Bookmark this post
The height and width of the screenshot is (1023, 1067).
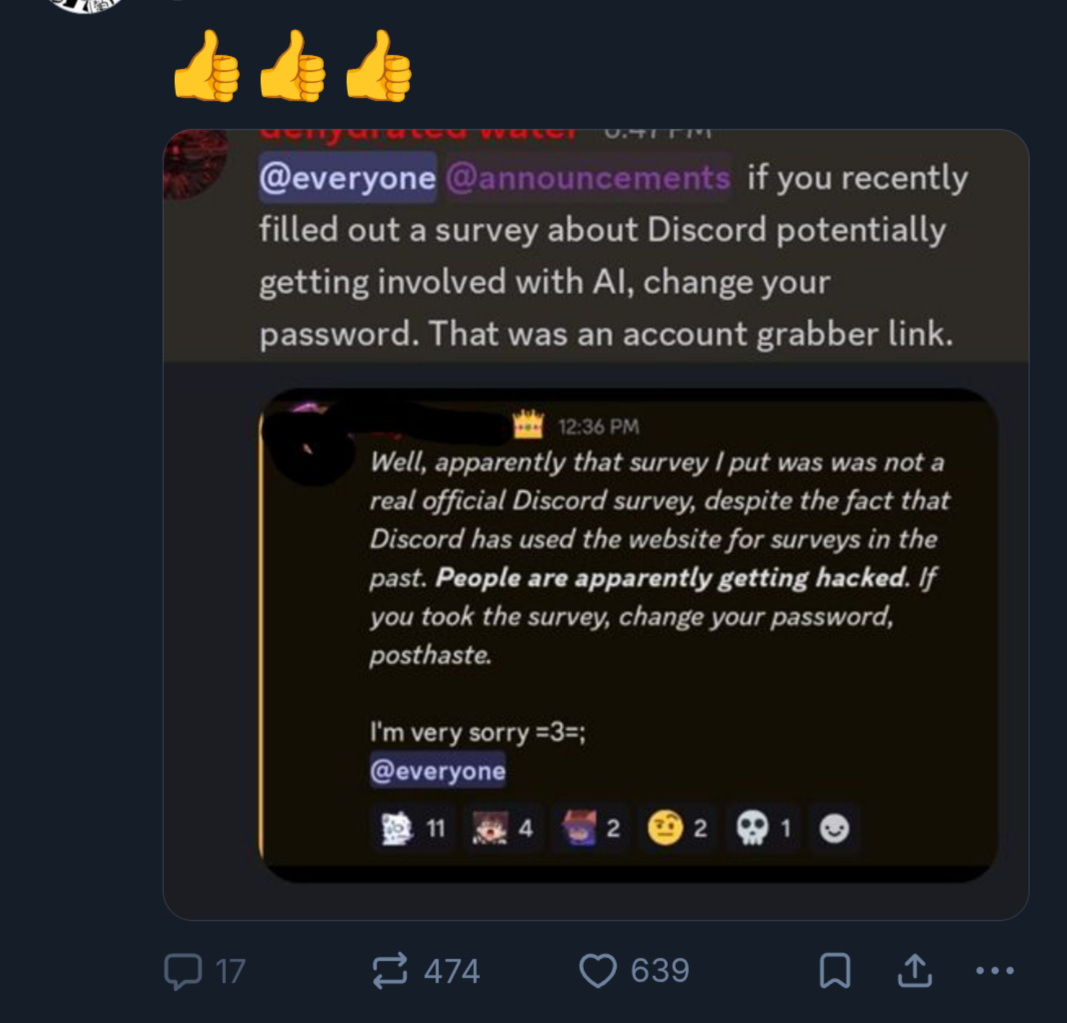[834, 971]
